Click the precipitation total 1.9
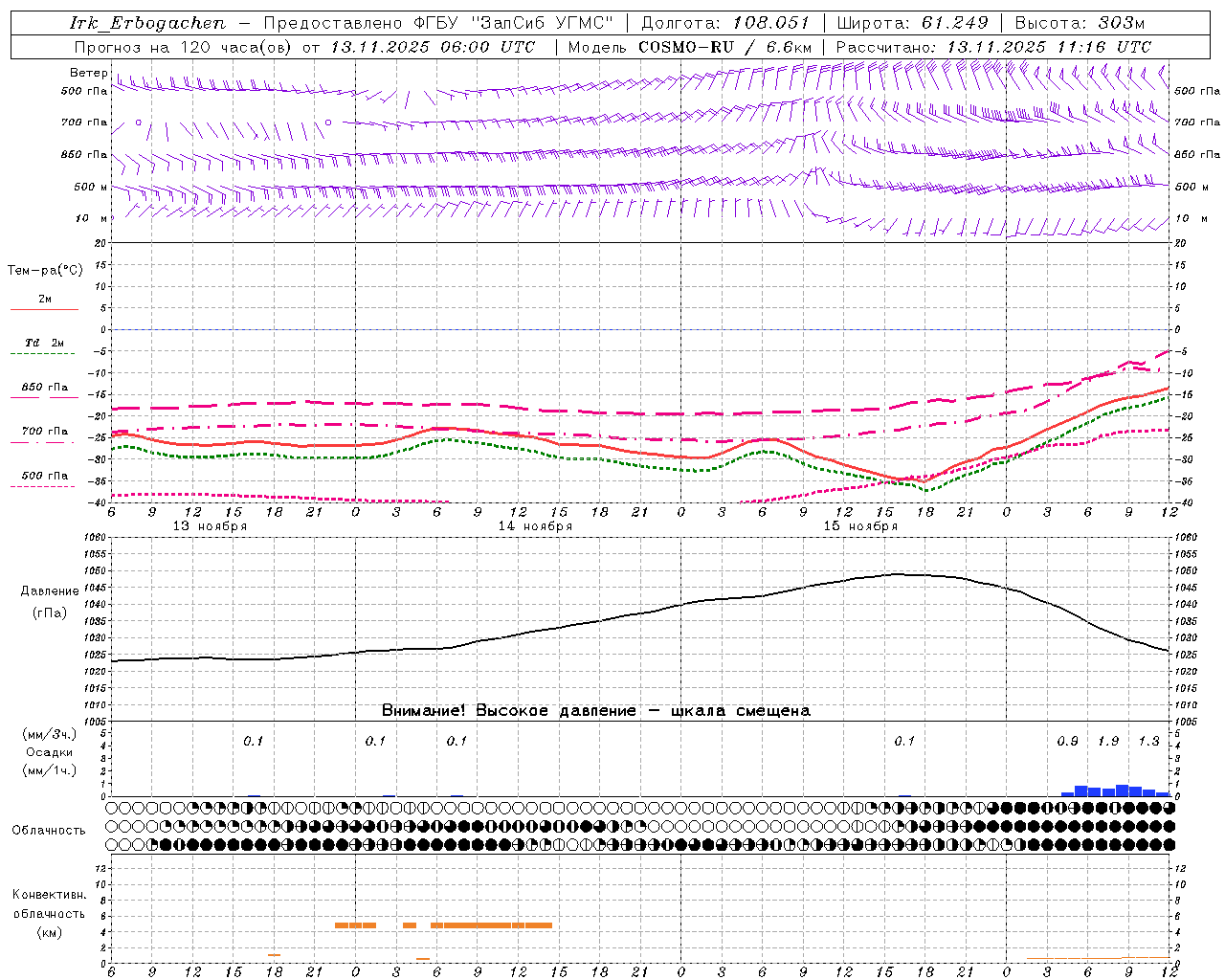Viewport: 1225px width, 980px height. 1108,742
